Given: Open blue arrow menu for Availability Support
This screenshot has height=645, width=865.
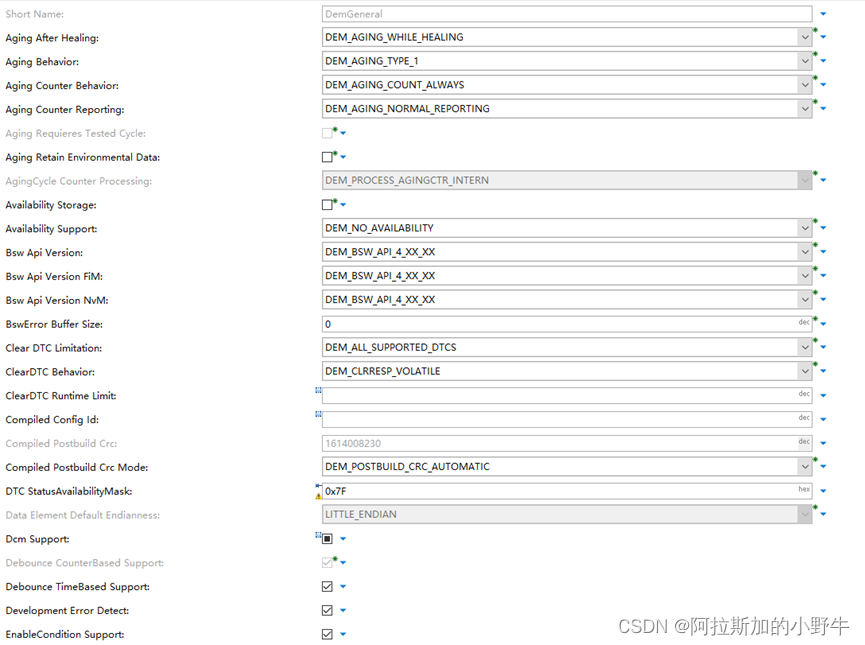Looking at the screenshot, I should [x=823, y=228].
